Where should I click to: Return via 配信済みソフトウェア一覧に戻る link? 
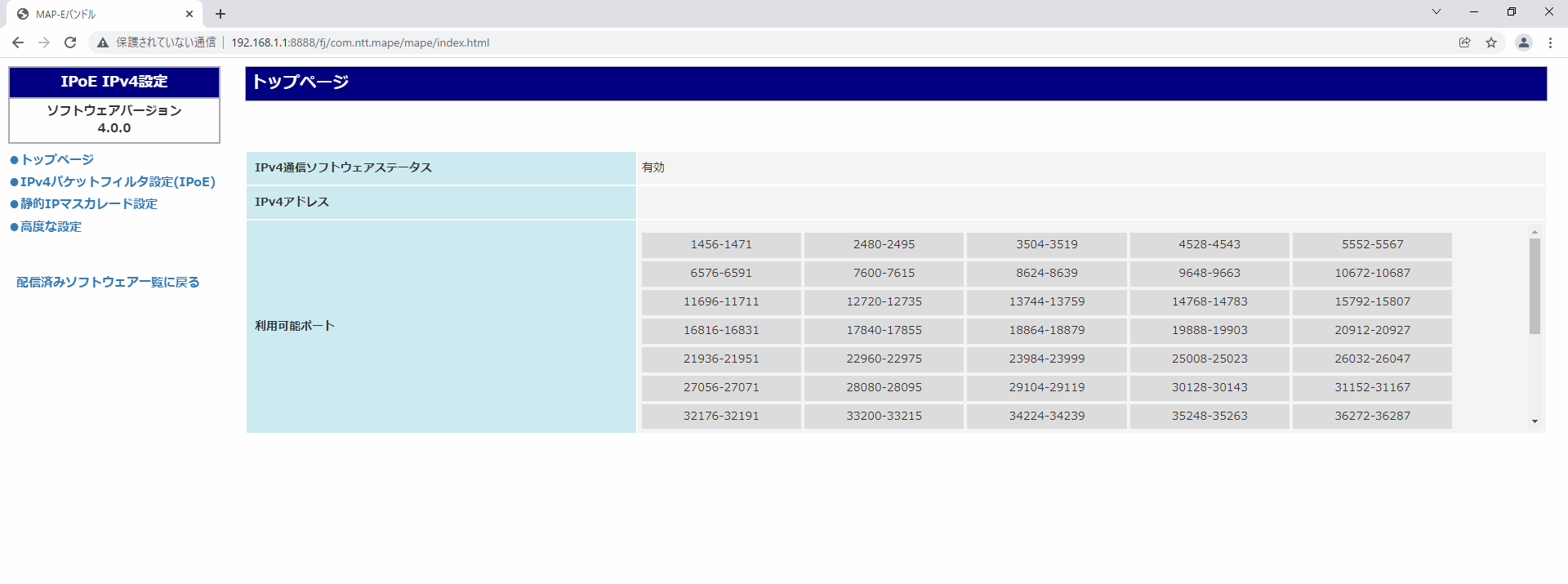tap(108, 282)
